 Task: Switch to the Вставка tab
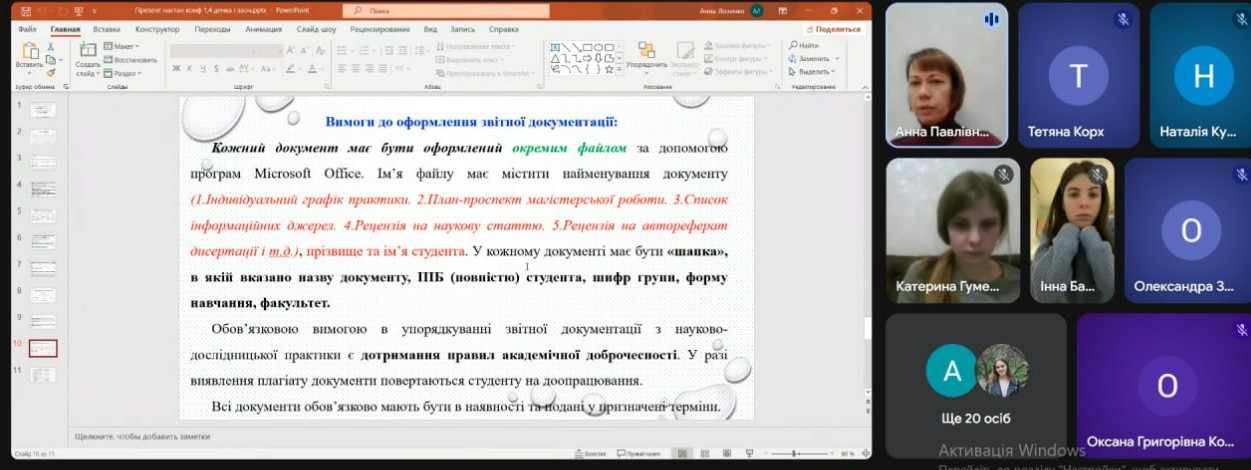coord(107,29)
